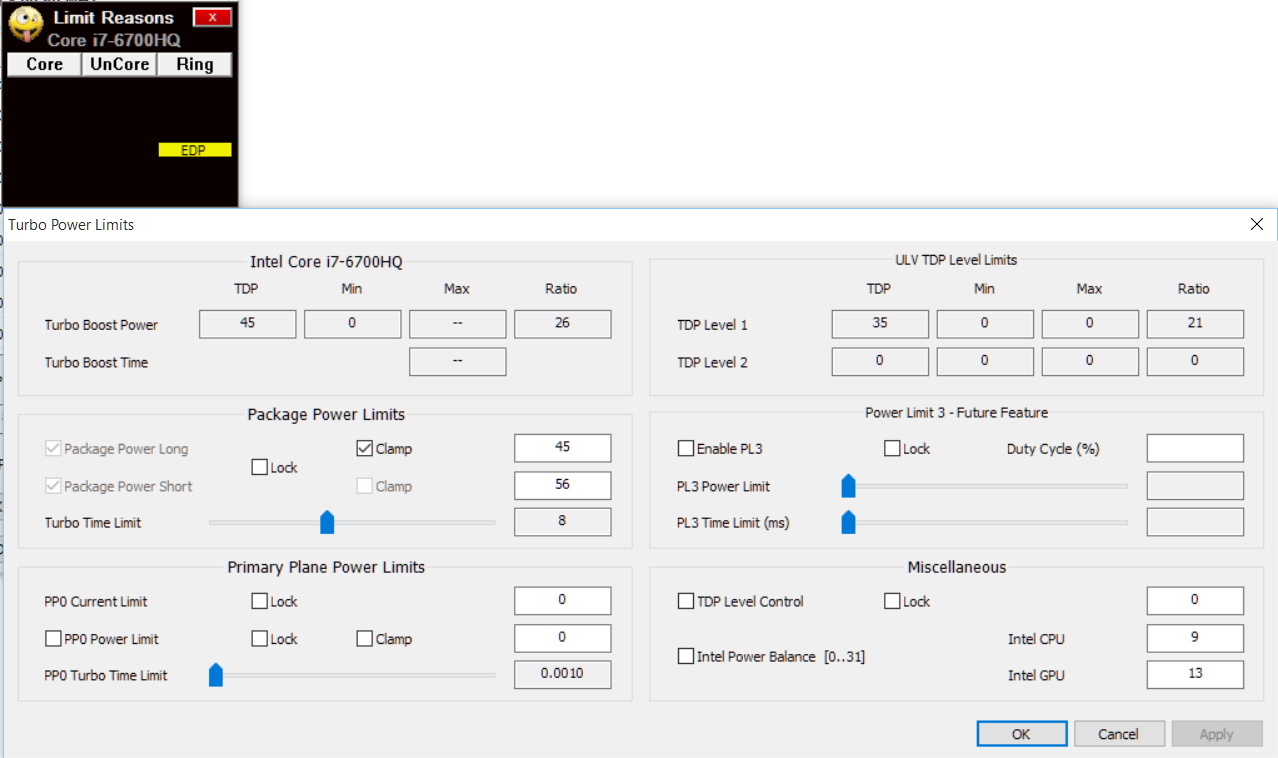This screenshot has width=1278, height=758.
Task: Click the Package Power Long value 45 field
Action: (562, 448)
